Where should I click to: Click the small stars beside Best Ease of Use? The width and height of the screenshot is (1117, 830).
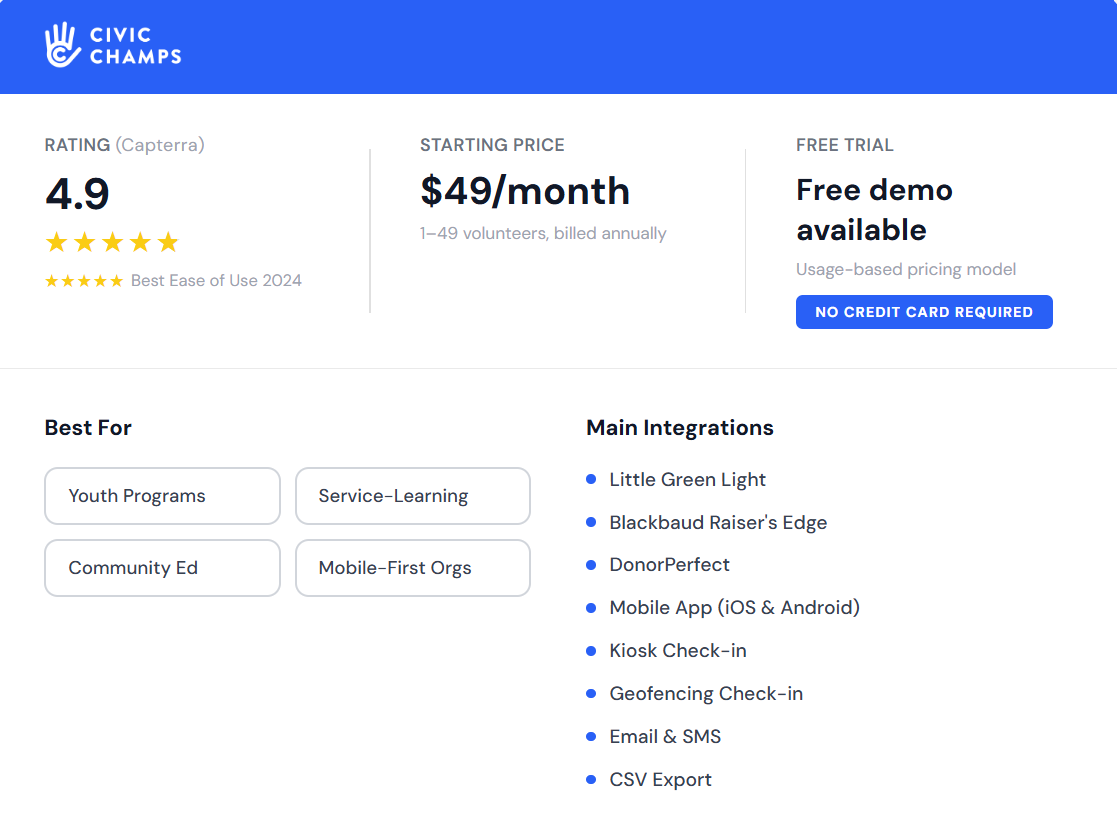84,281
